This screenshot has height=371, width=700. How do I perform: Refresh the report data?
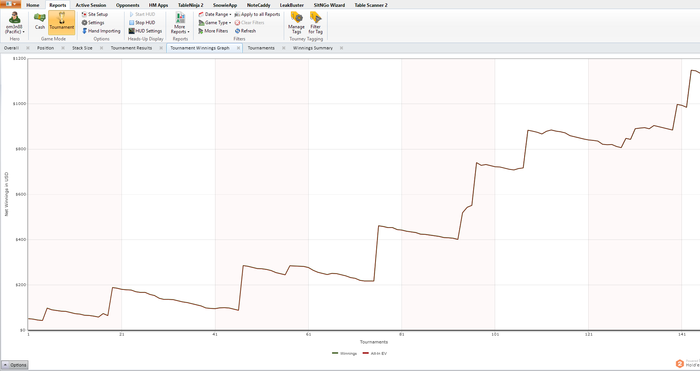click(x=245, y=31)
